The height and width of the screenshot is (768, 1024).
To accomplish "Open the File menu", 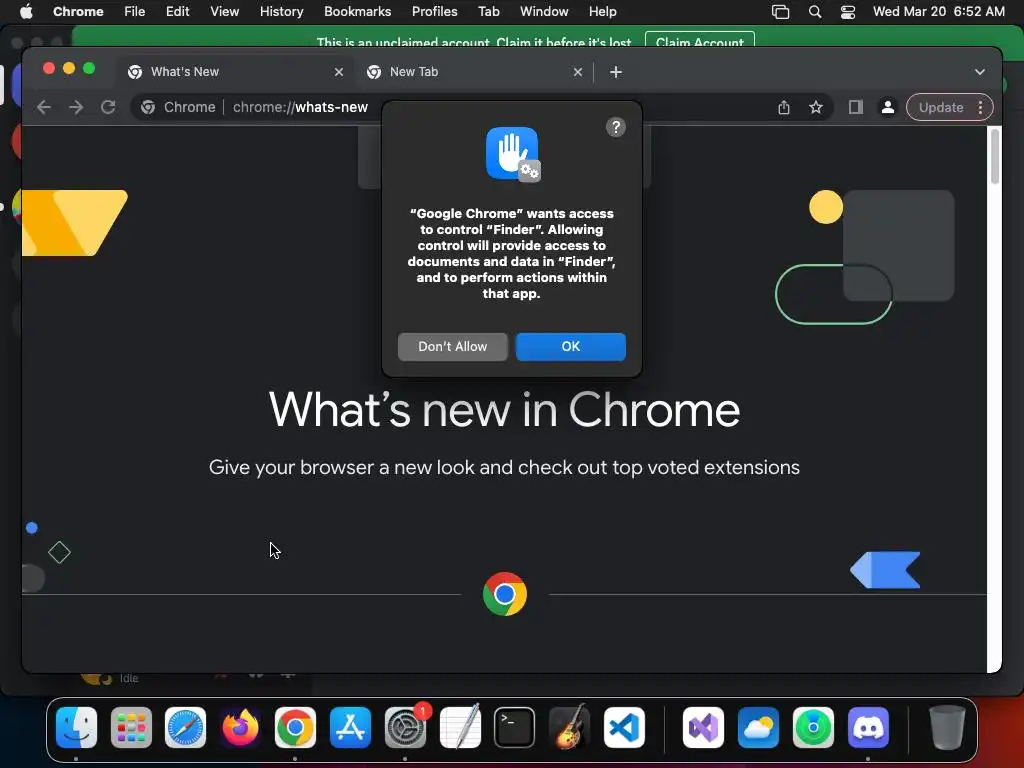I will click(x=135, y=12).
